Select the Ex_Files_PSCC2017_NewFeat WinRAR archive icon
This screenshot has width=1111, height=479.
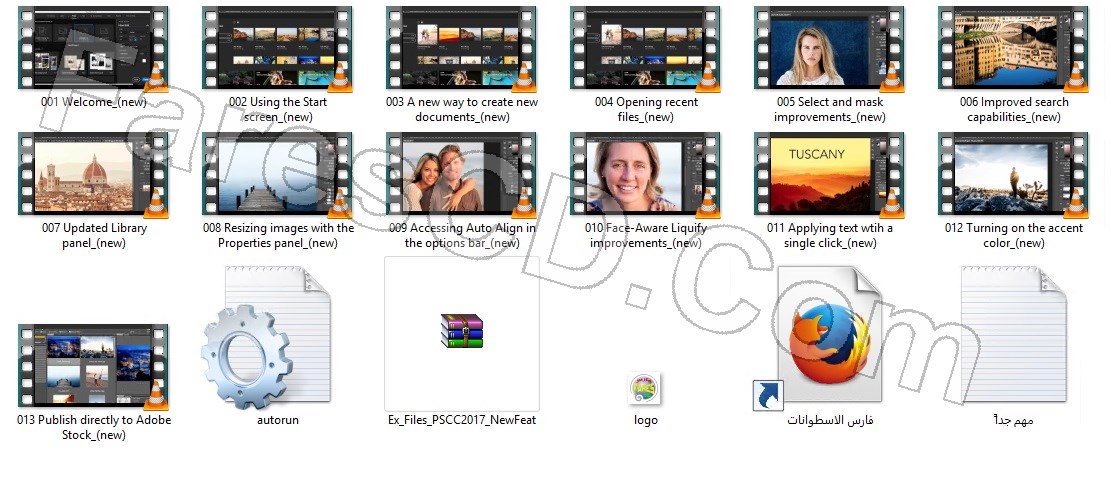[462, 332]
